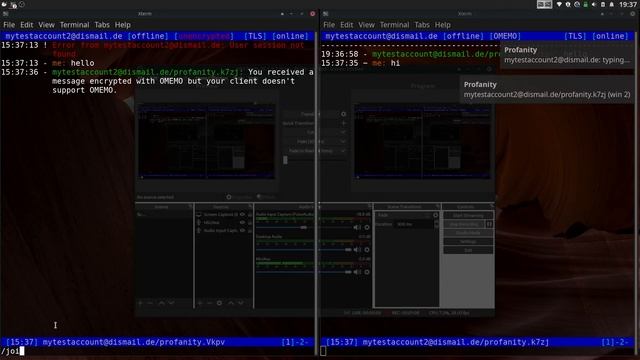
Task: Click the green lock tray icon
Action: [x=585, y=4]
